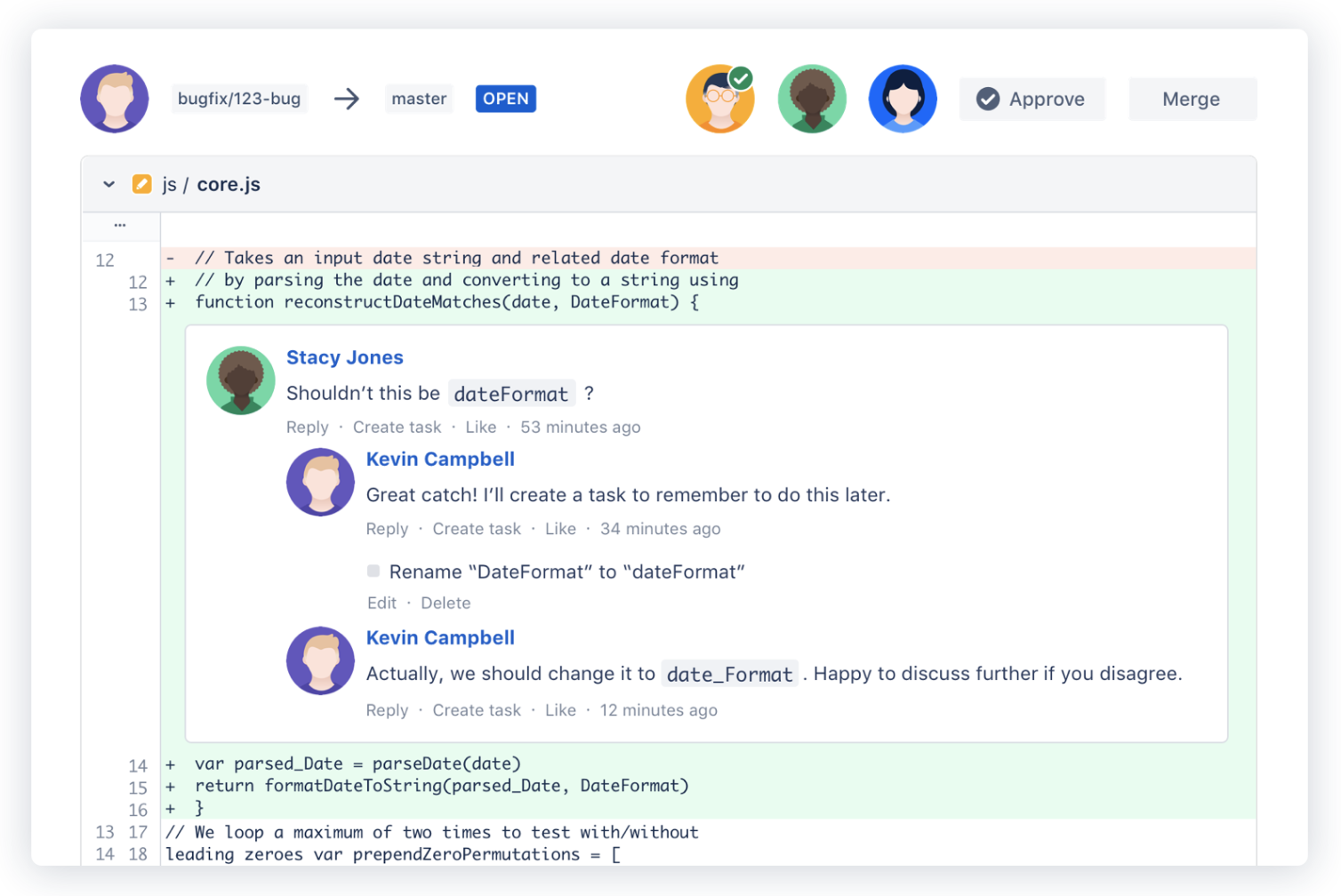Viewport: 1341px width, 896px height.
Task: Create task from the date_Format comment
Action: pyautogui.click(x=477, y=710)
